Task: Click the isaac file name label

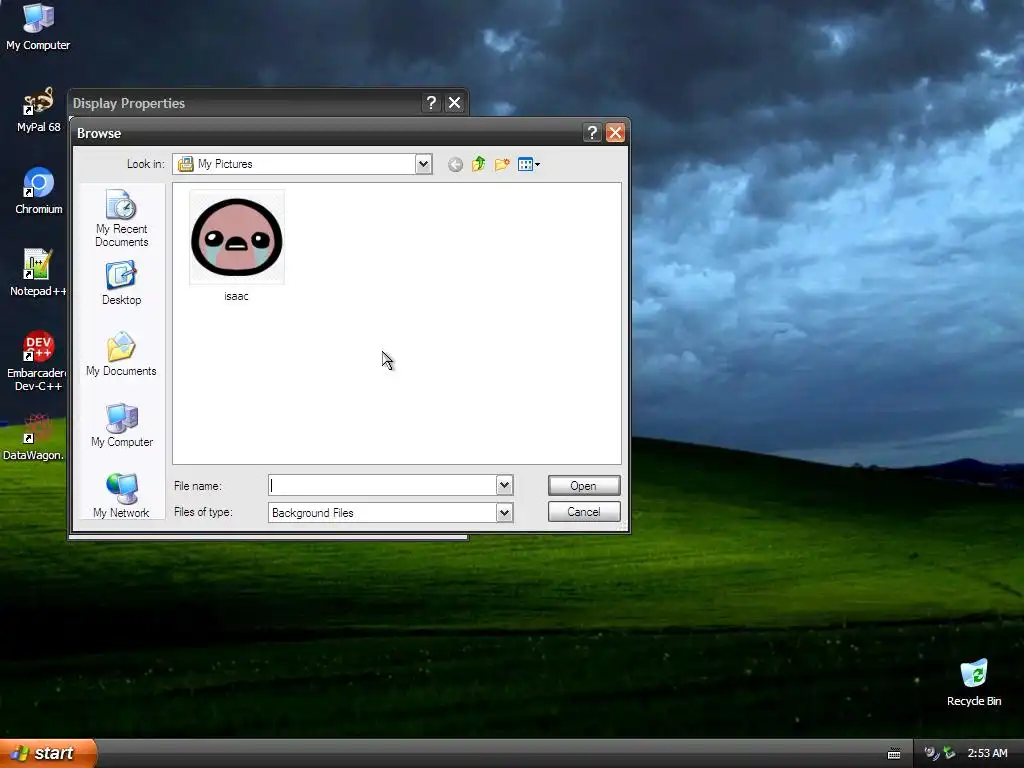Action: (x=236, y=296)
